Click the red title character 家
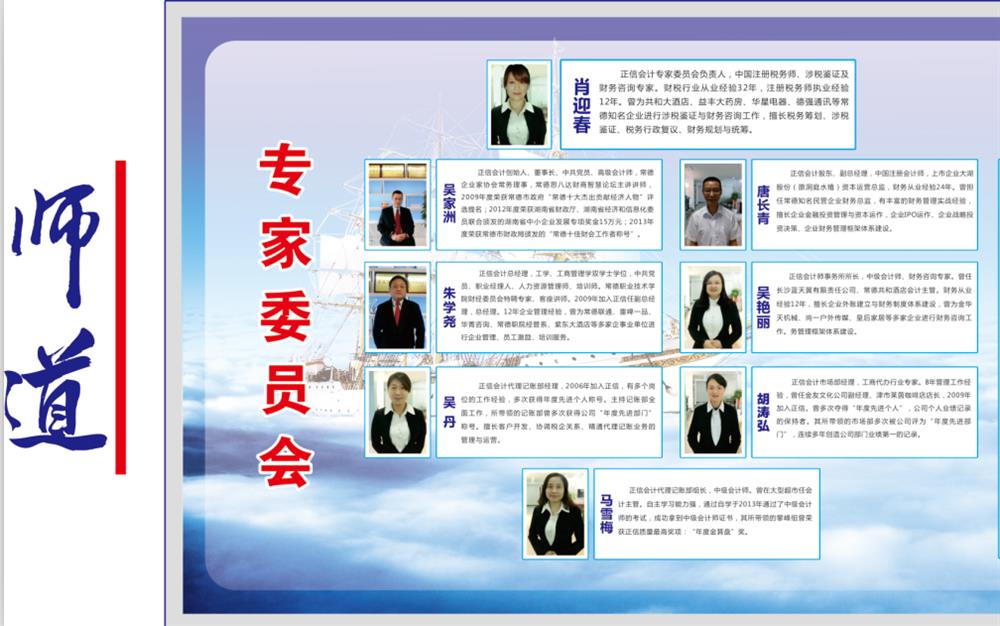This screenshot has width=1000, height=626. click(x=286, y=244)
